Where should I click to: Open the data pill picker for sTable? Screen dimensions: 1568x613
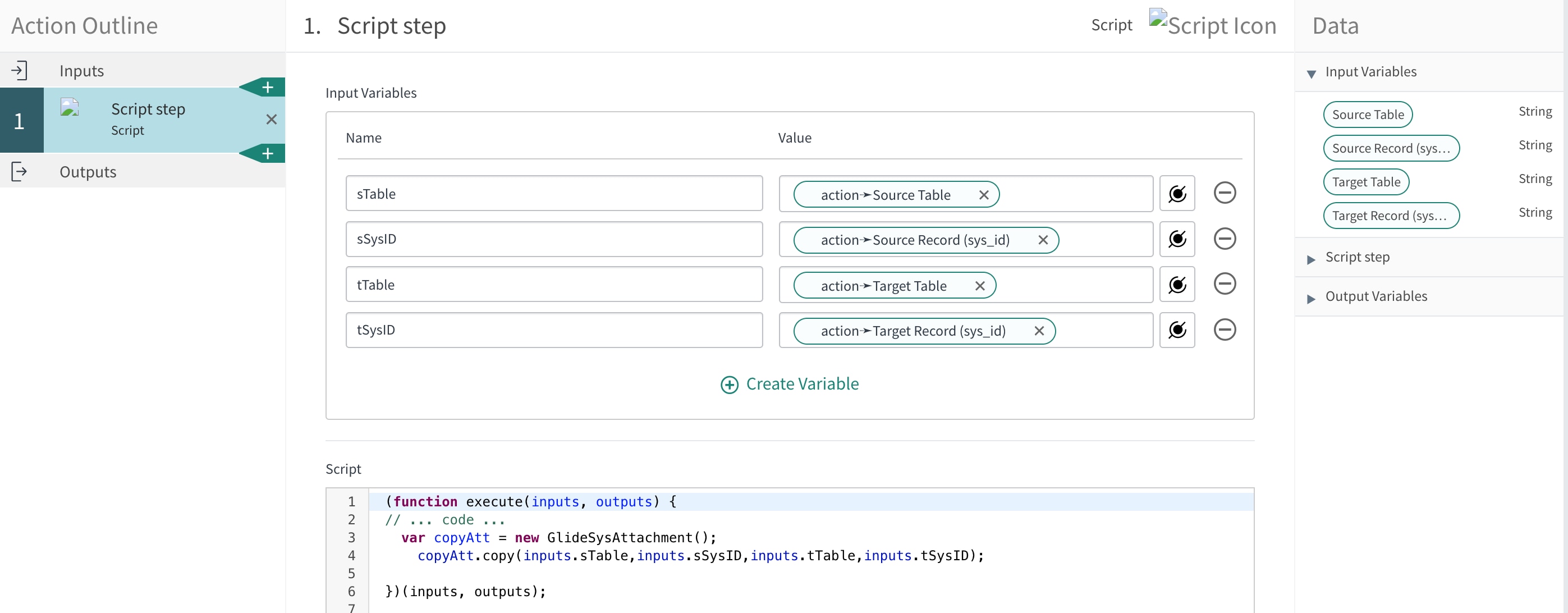point(1177,194)
